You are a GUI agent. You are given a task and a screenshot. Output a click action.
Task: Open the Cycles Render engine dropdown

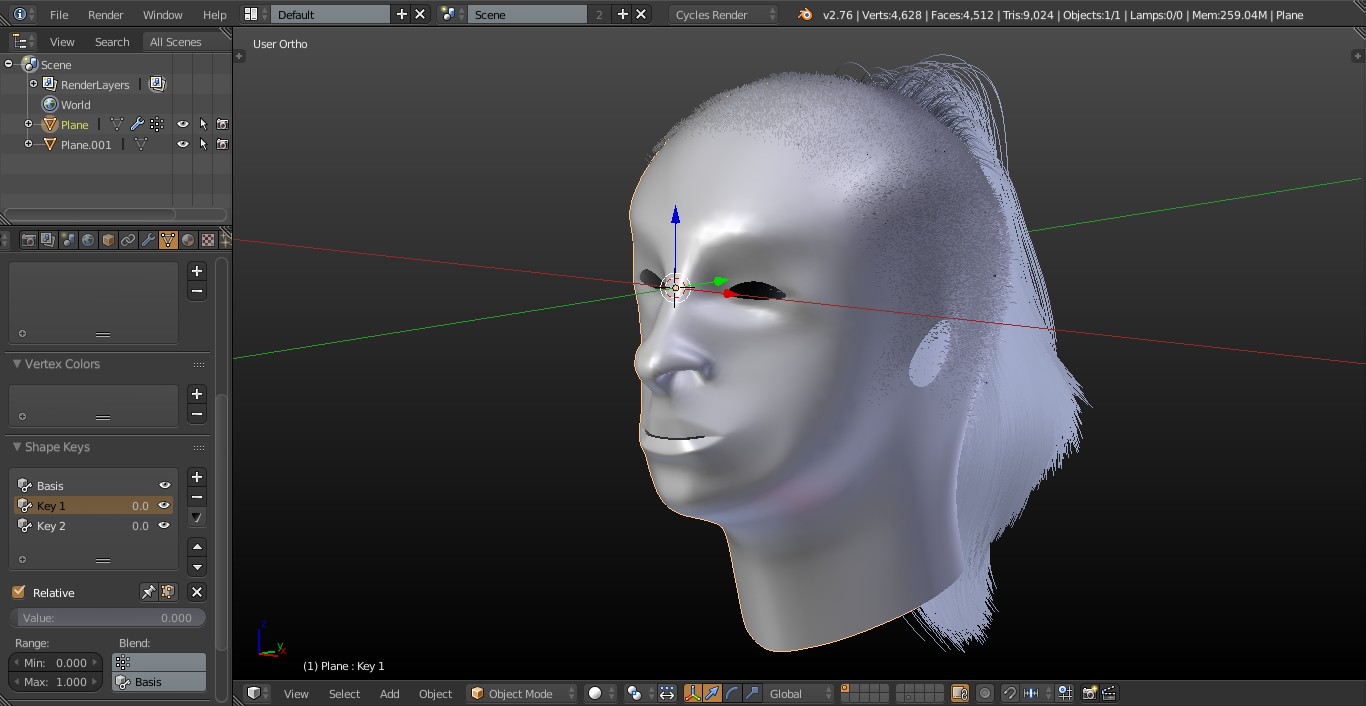click(x=723, y=14)
